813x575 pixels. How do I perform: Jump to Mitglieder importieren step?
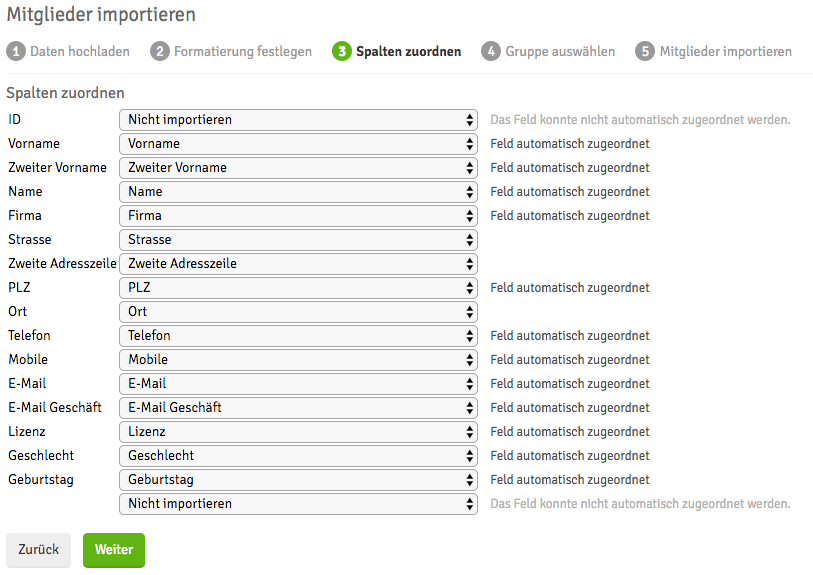pyautogui.click(x=725, y=51)
